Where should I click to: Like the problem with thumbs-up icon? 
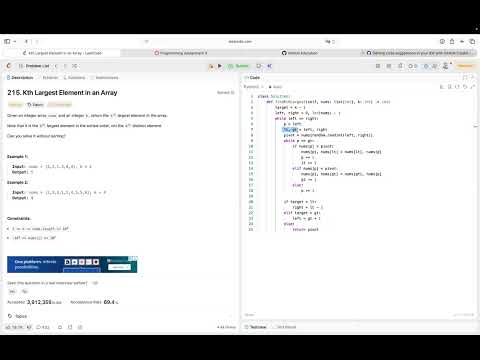pos(15,327)
